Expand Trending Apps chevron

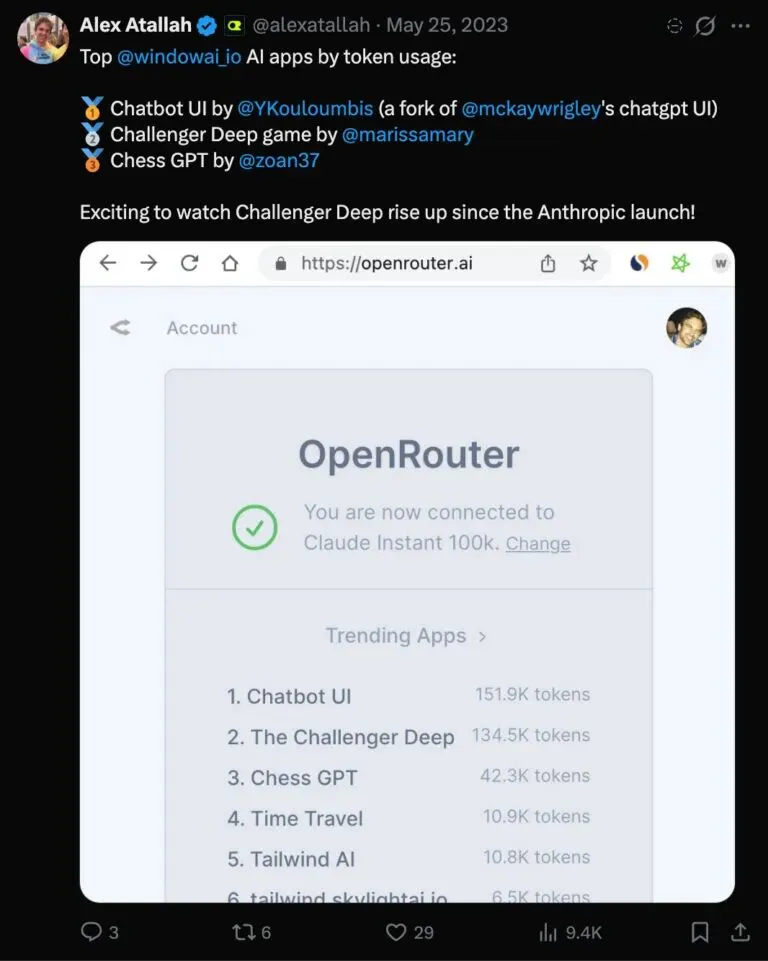pos(482,637)
